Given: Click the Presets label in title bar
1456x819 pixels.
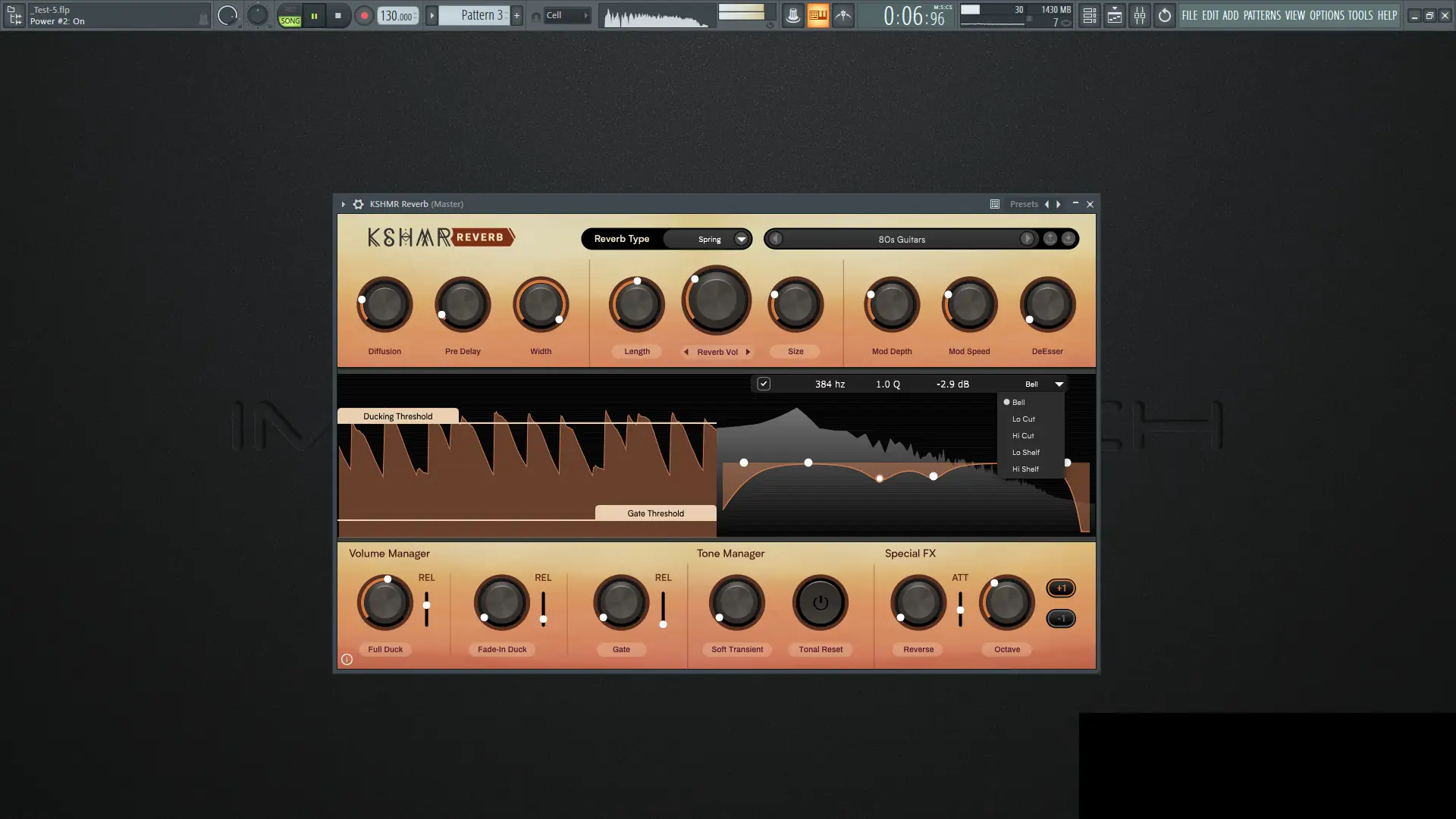Looking at the screenshot, I should click(1024, 204).
